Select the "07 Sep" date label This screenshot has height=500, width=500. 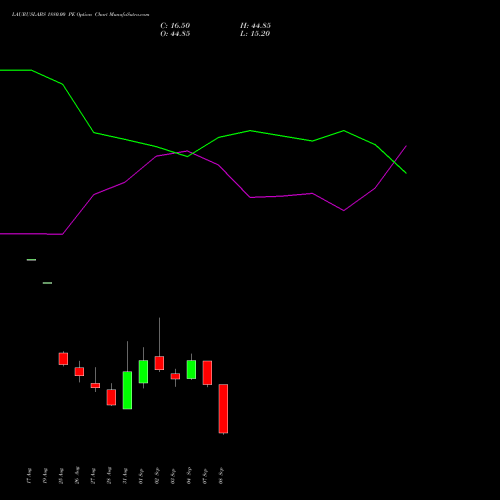pyautogui.click(x=205, y=476)
